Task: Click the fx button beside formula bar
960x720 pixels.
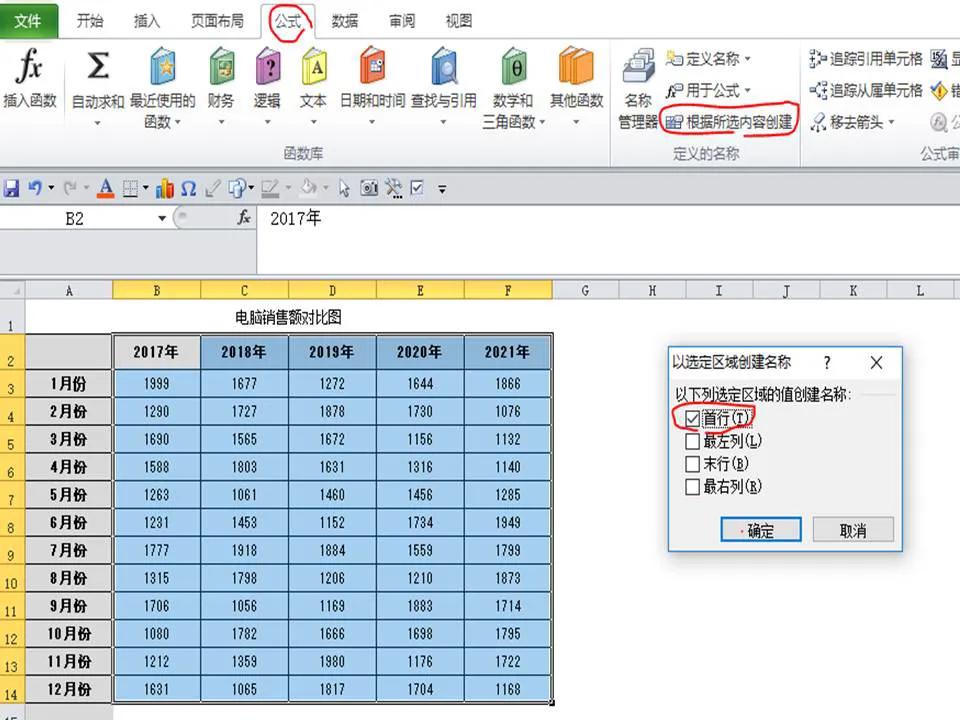Action: pyautogui.click(x=244, y=217)
